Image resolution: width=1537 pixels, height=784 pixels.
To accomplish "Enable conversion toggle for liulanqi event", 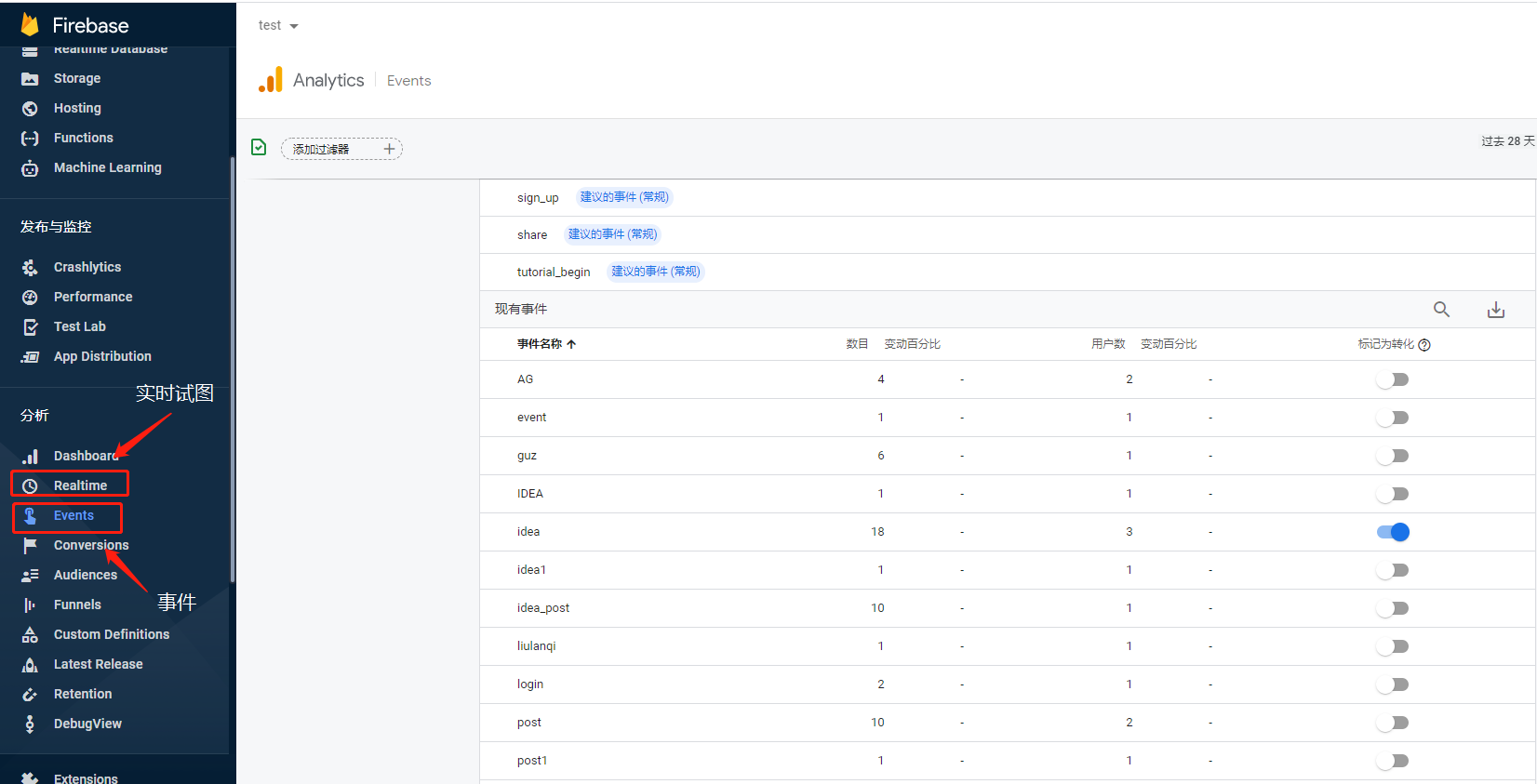I will [x=1393, y=646].
